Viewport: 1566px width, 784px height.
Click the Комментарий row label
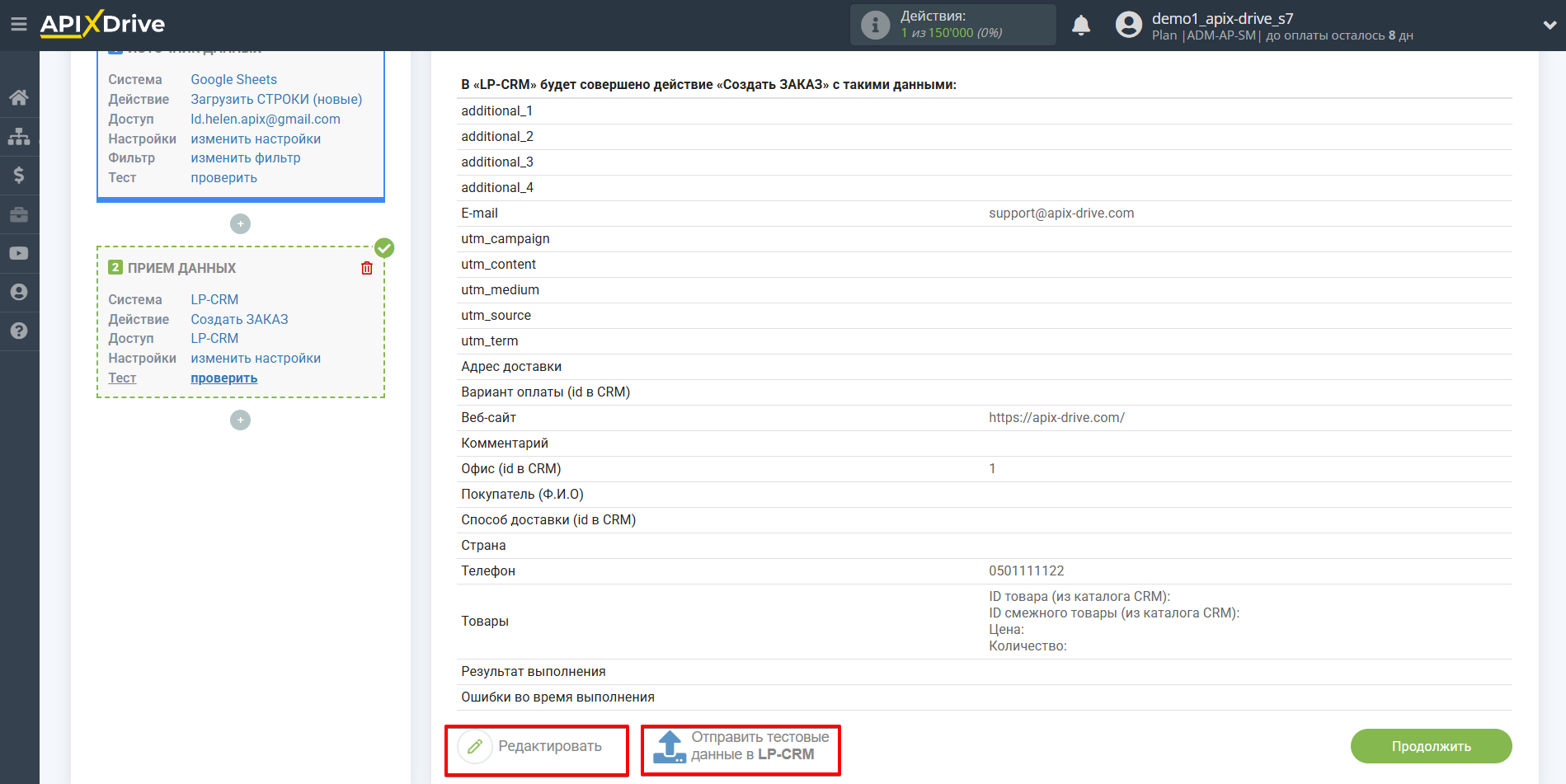coord(505,443)
